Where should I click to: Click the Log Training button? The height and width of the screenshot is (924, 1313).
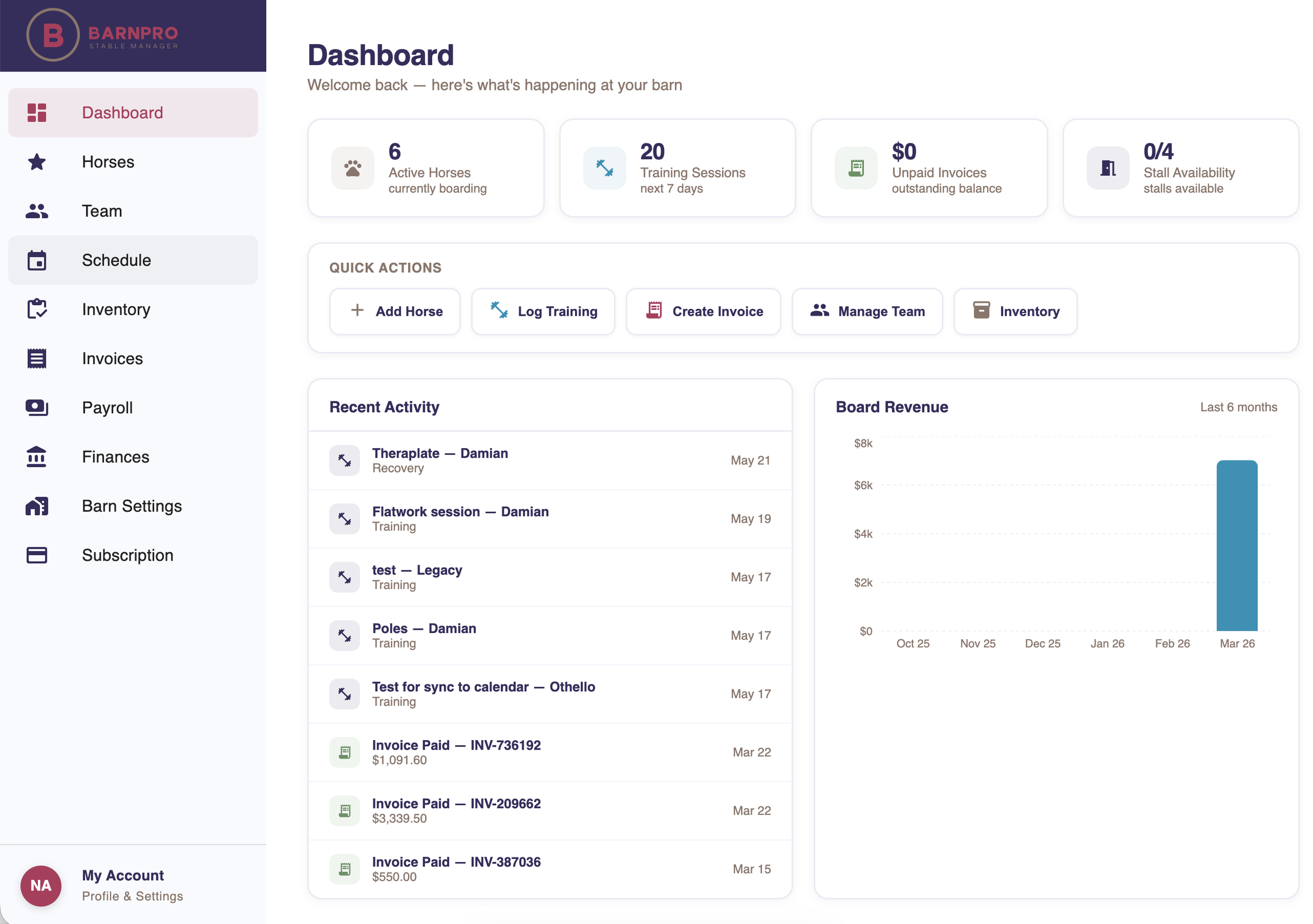pos(543,312)
